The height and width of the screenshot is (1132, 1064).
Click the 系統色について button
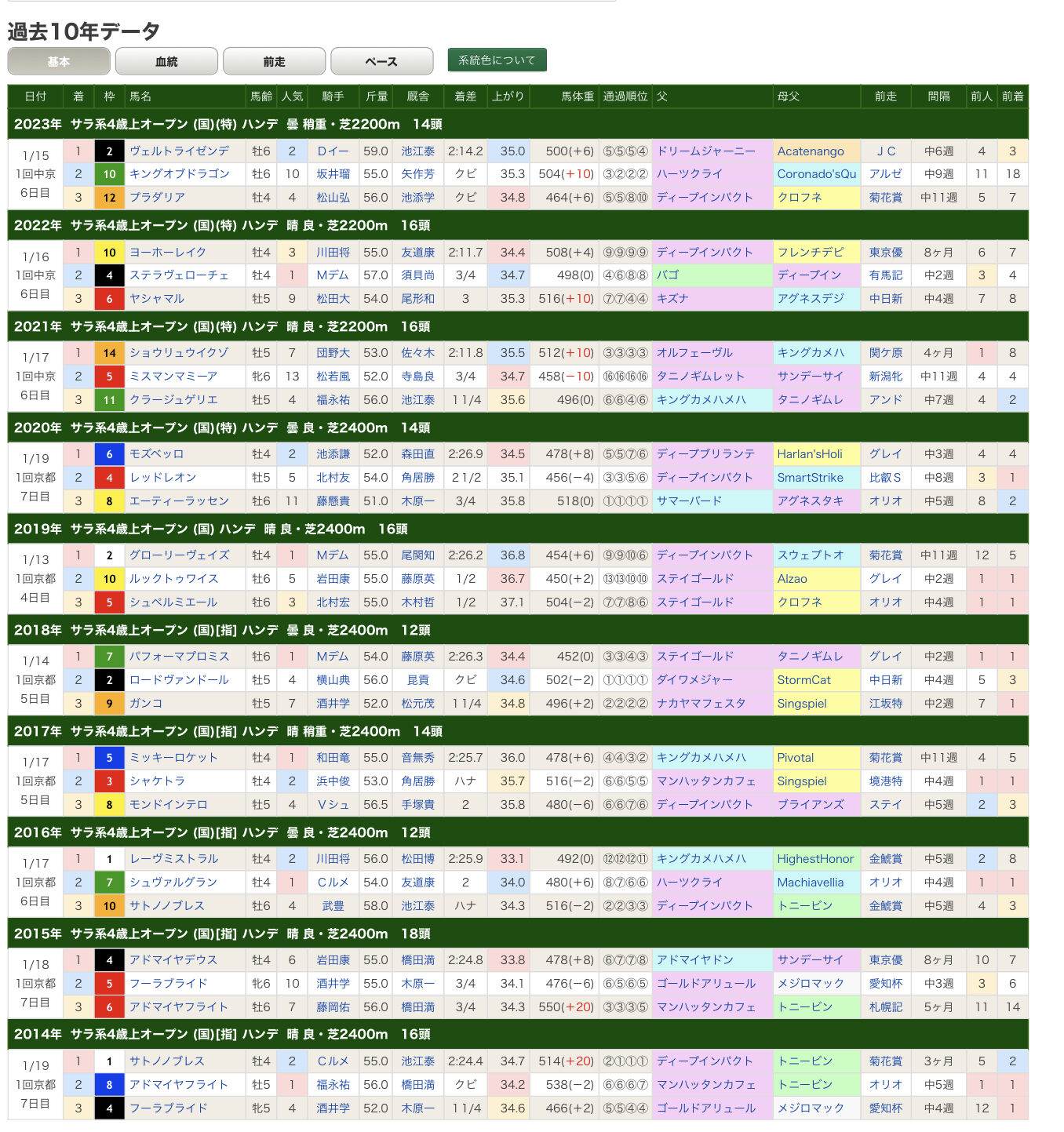[x=497, y=60]
